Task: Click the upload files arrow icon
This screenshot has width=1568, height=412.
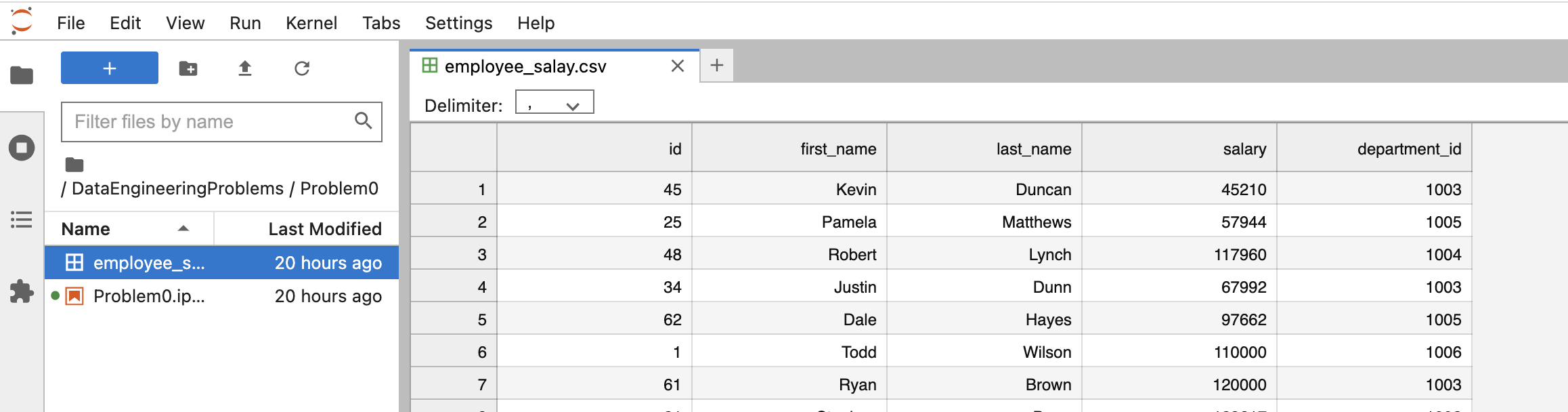Action: pyautogui.click(x=245, y=68)
